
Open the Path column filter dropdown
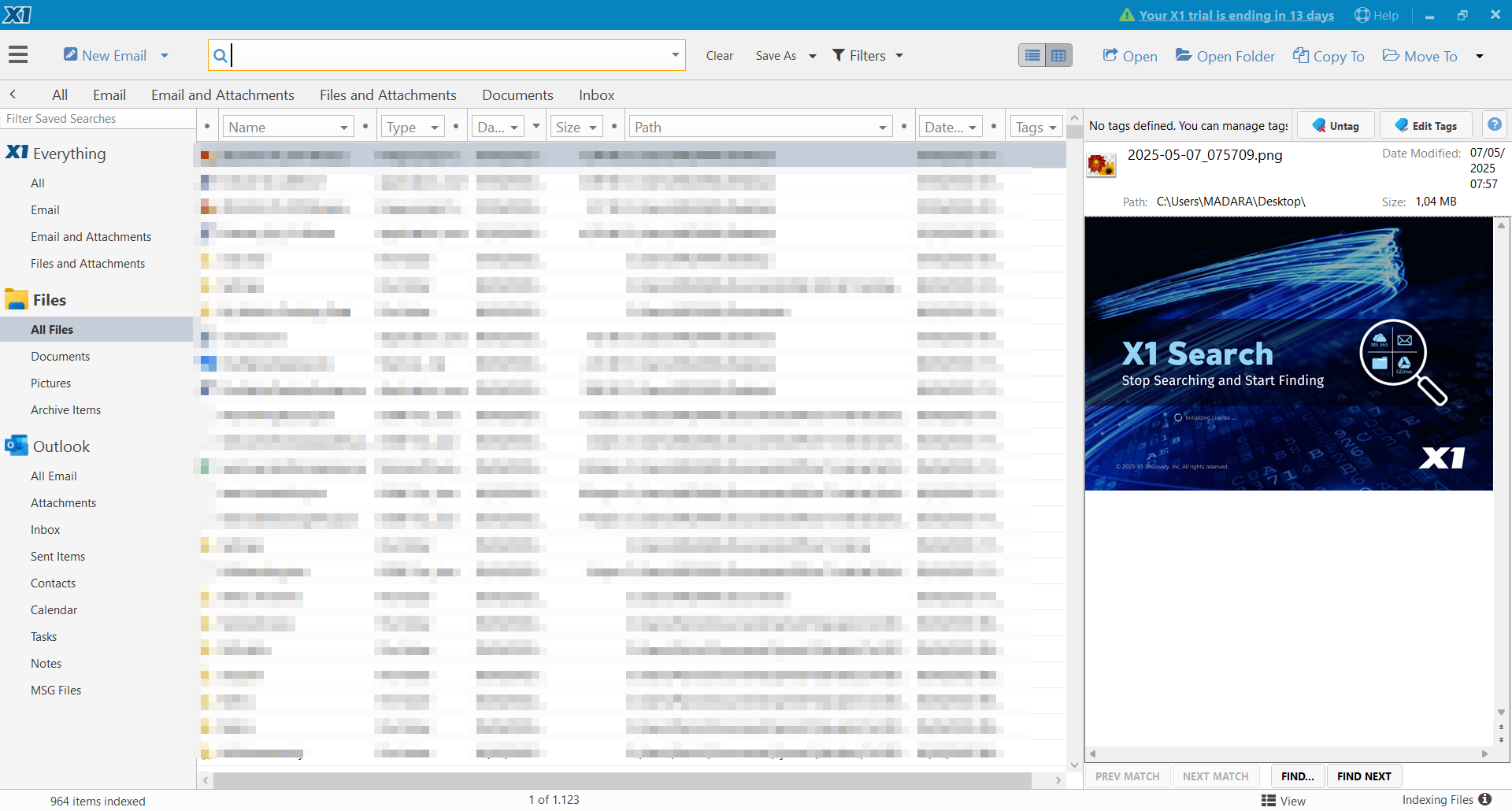click(883, 128)
